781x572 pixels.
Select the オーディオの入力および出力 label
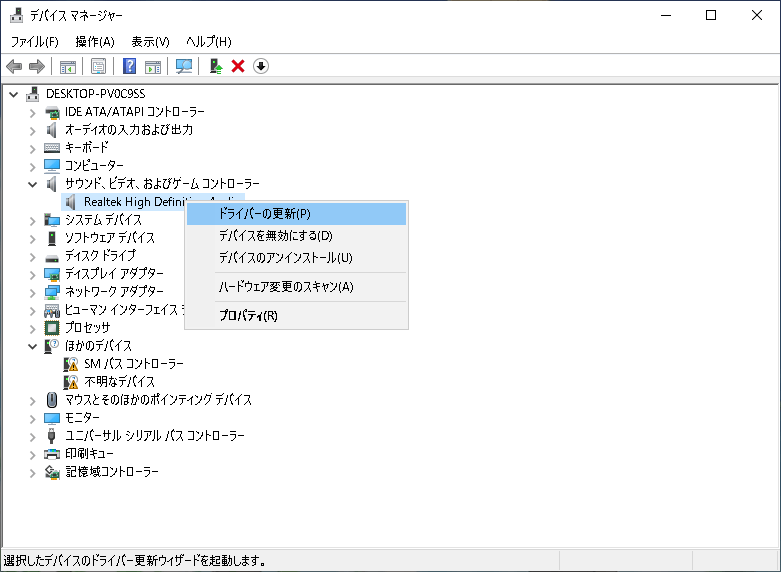point(129,130)
